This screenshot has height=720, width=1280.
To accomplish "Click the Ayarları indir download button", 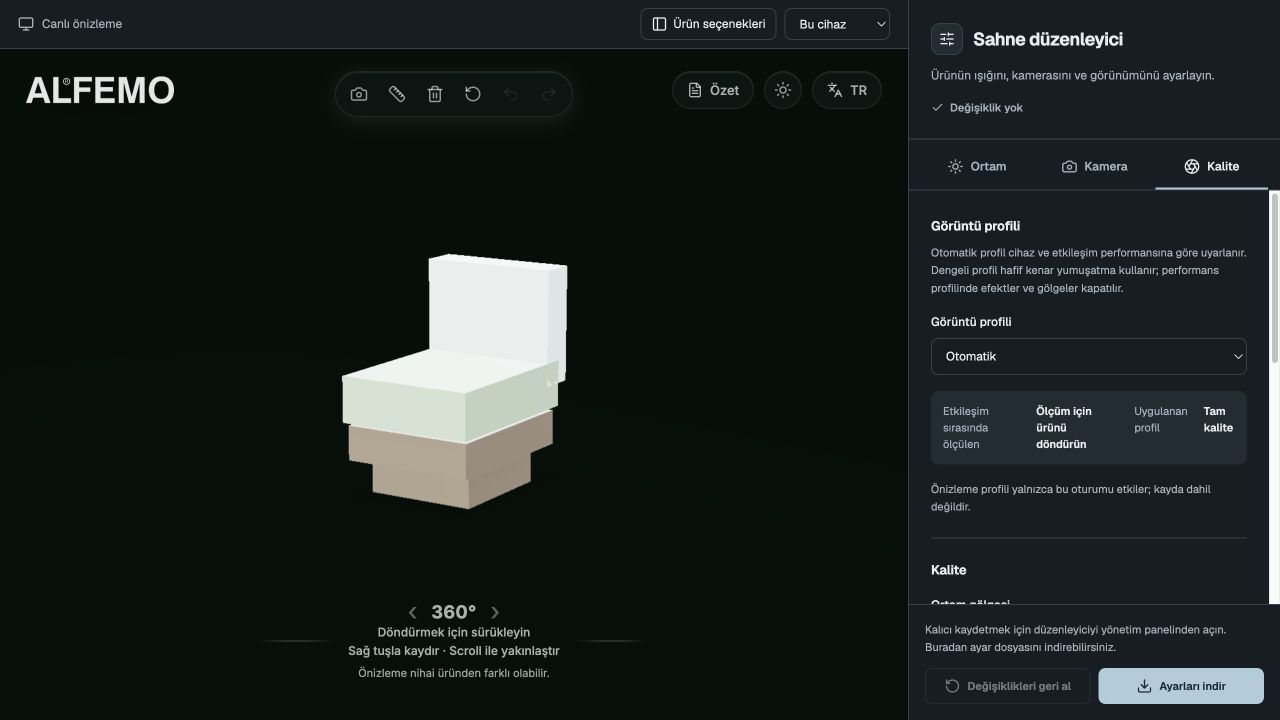I will point(1181,686).
